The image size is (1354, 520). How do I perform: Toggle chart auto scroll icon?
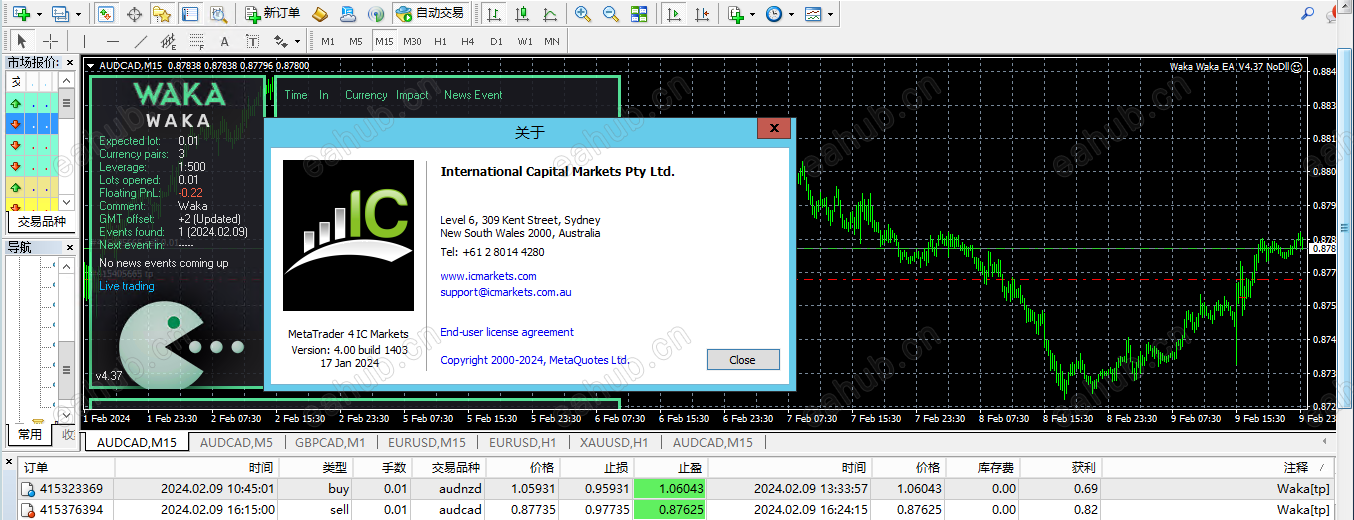pyautogui.click(x=675, y=14)
